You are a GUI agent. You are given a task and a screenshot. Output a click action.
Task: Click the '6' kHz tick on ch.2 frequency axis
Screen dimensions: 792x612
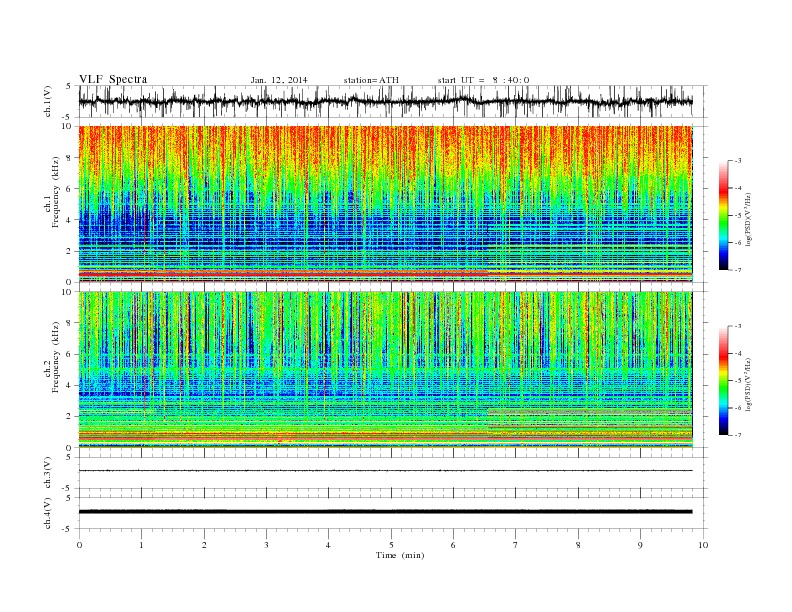[x=70, y=354]
